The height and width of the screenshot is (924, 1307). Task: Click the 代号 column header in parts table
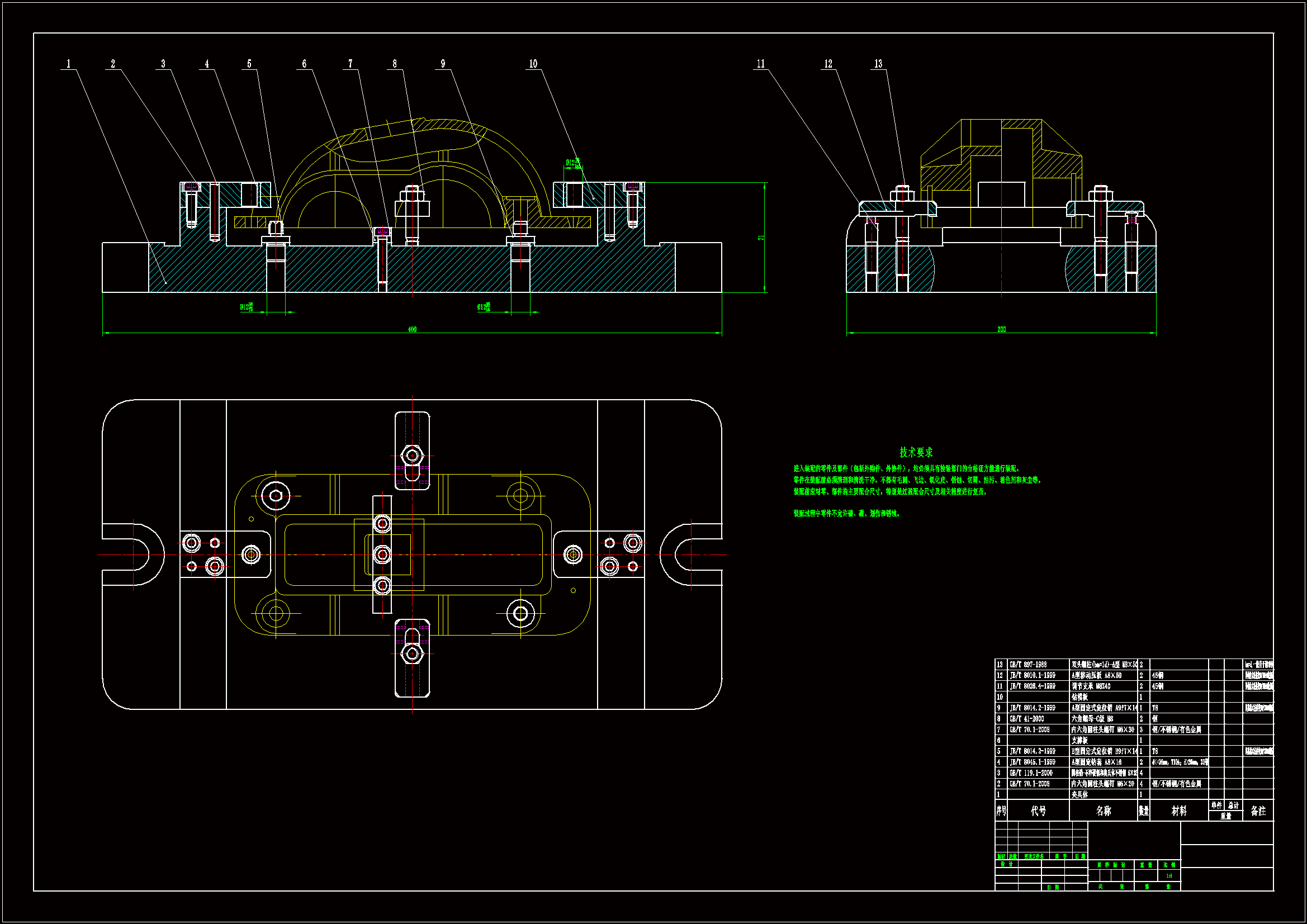(1038, 811)
